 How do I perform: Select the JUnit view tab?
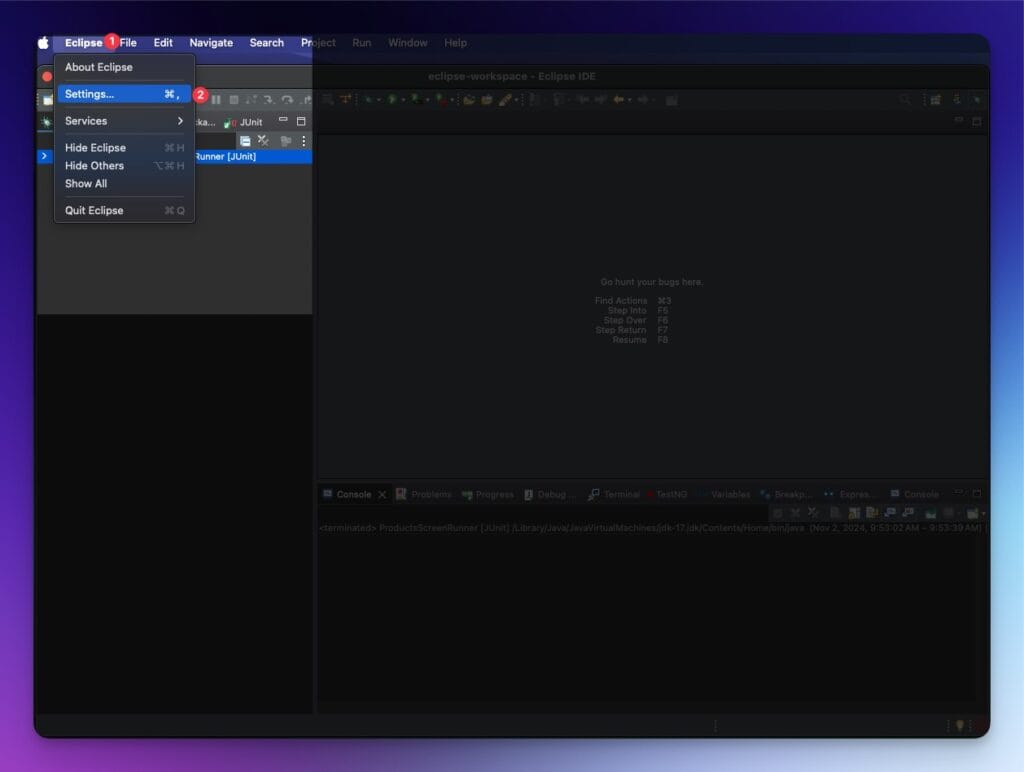(244, 122)
